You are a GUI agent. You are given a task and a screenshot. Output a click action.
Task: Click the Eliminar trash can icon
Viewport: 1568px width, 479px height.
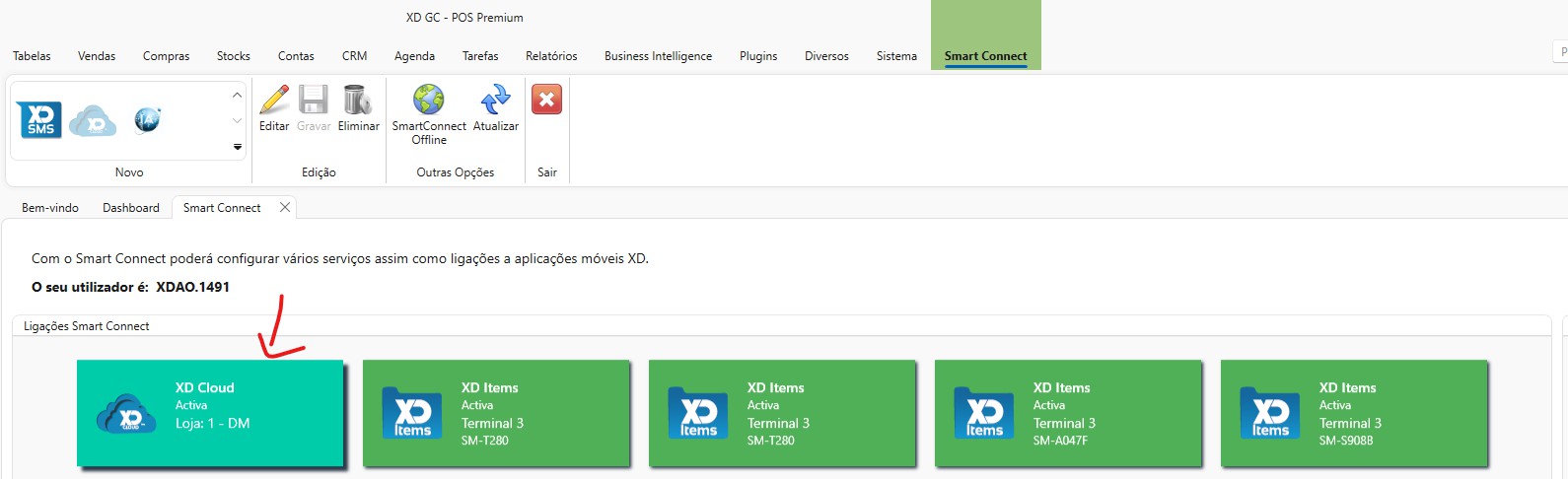(x=357, y=102)
